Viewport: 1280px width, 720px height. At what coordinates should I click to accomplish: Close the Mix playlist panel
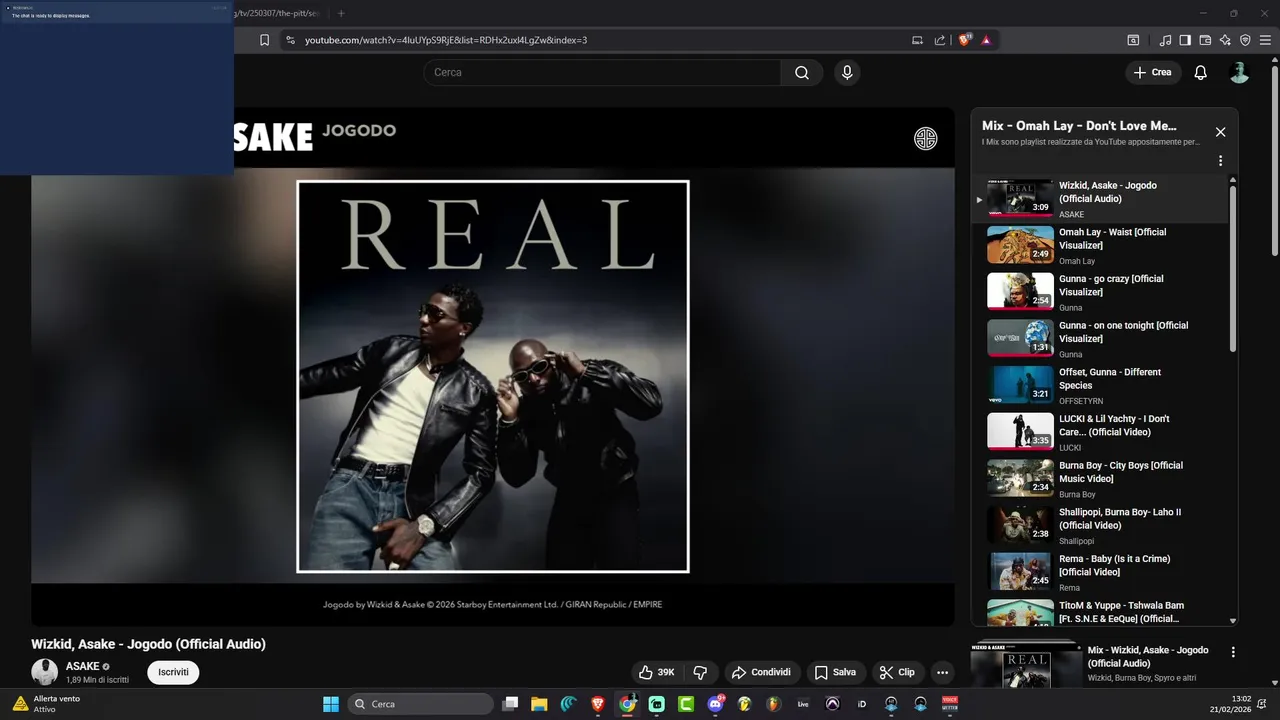(1220, 132)
